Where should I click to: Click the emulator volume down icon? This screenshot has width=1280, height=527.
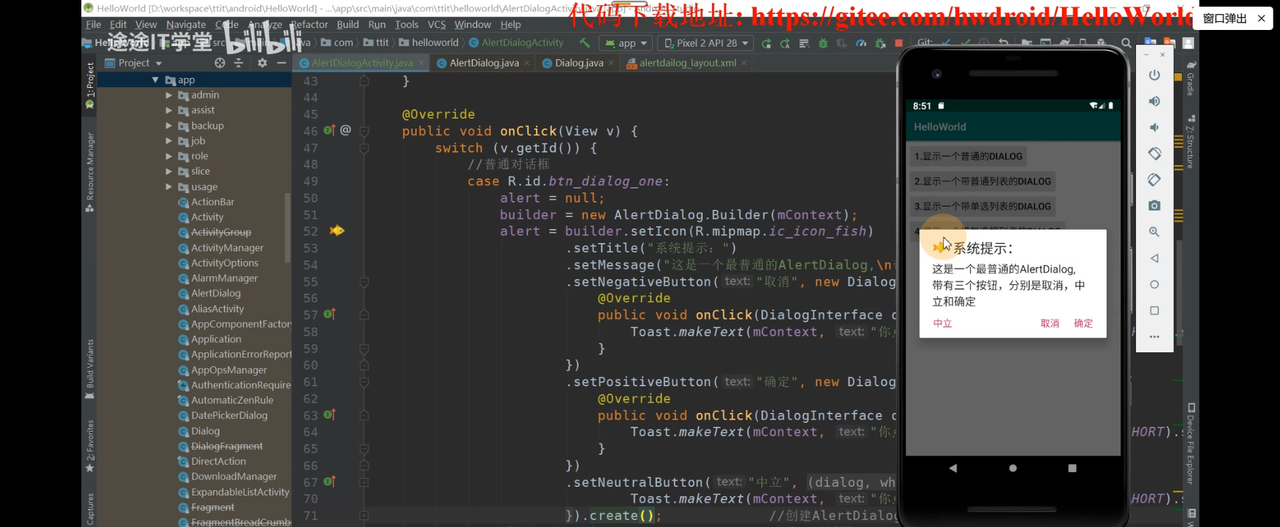click(x=1154, y=127)
